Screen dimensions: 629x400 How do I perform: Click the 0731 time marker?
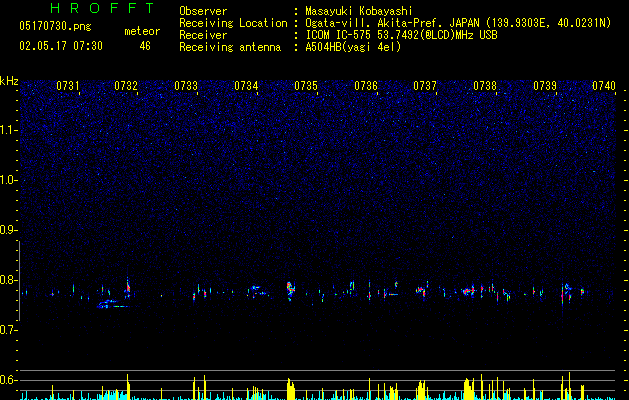click(67, 86)
